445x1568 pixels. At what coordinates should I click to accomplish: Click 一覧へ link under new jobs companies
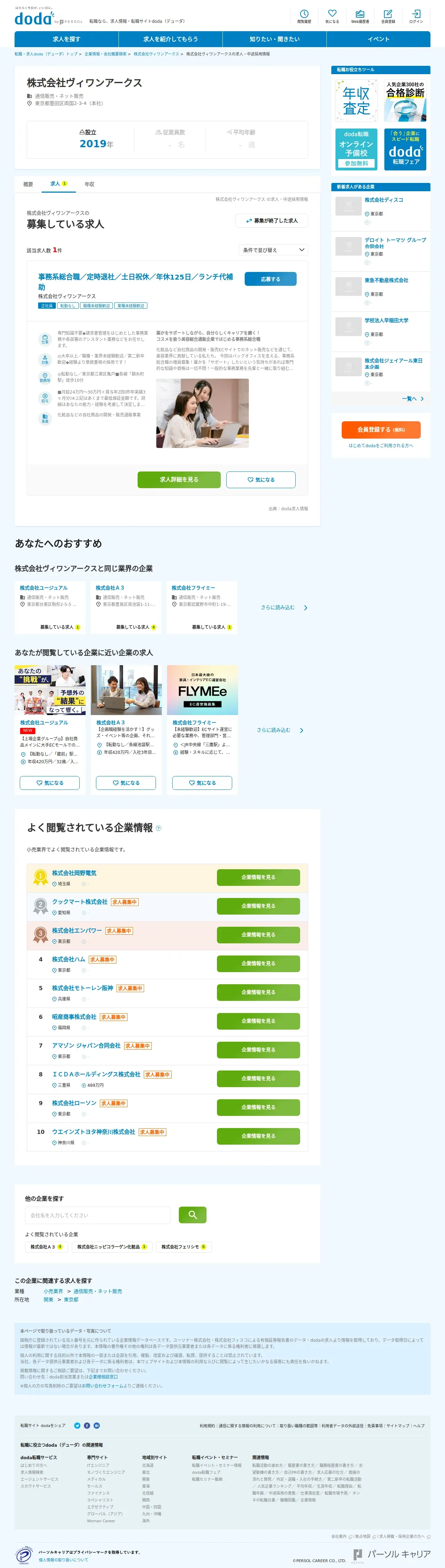[413, 399]
